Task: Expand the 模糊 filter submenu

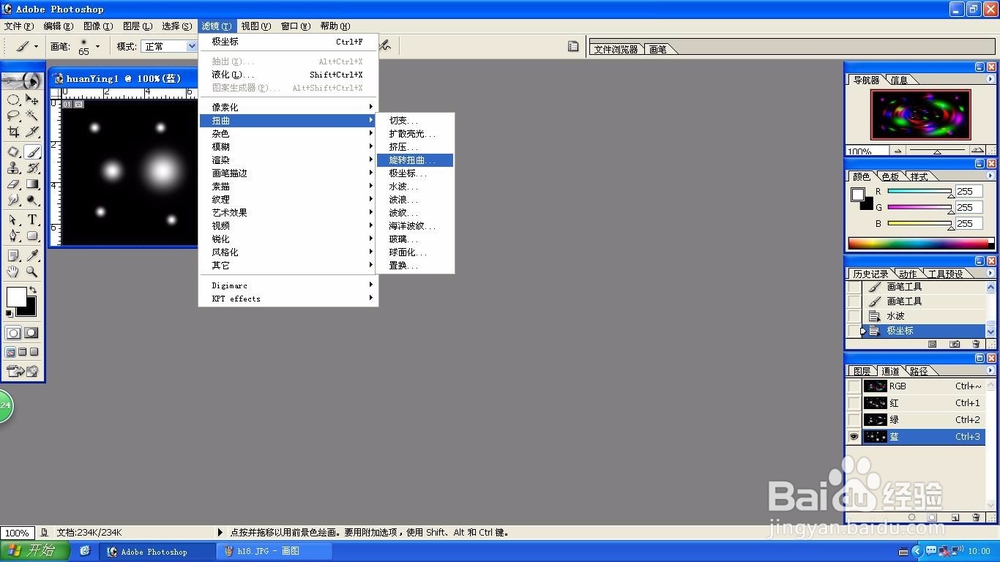Action: [x=288, y=147]
